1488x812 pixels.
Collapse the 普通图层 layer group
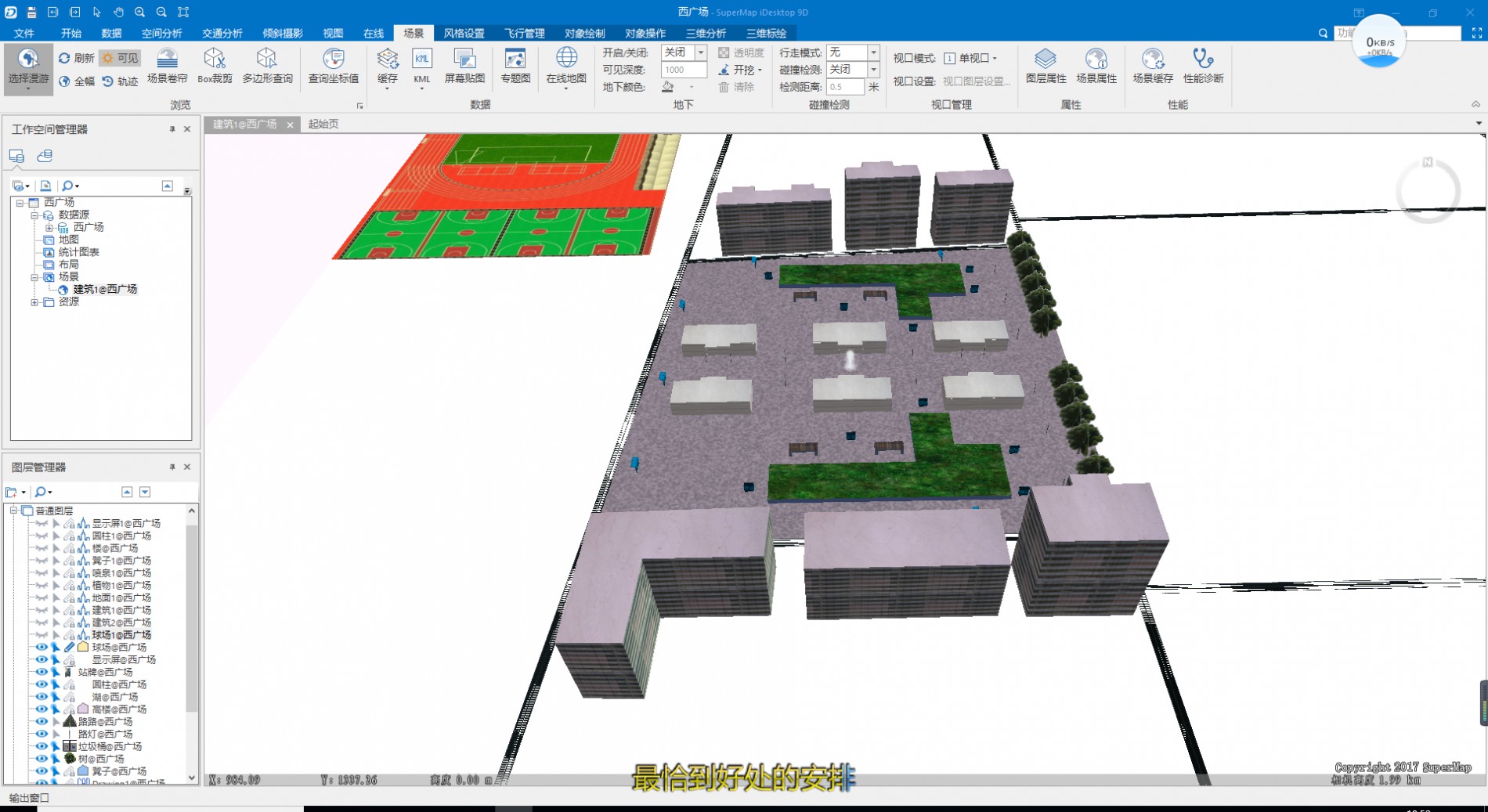13,511
